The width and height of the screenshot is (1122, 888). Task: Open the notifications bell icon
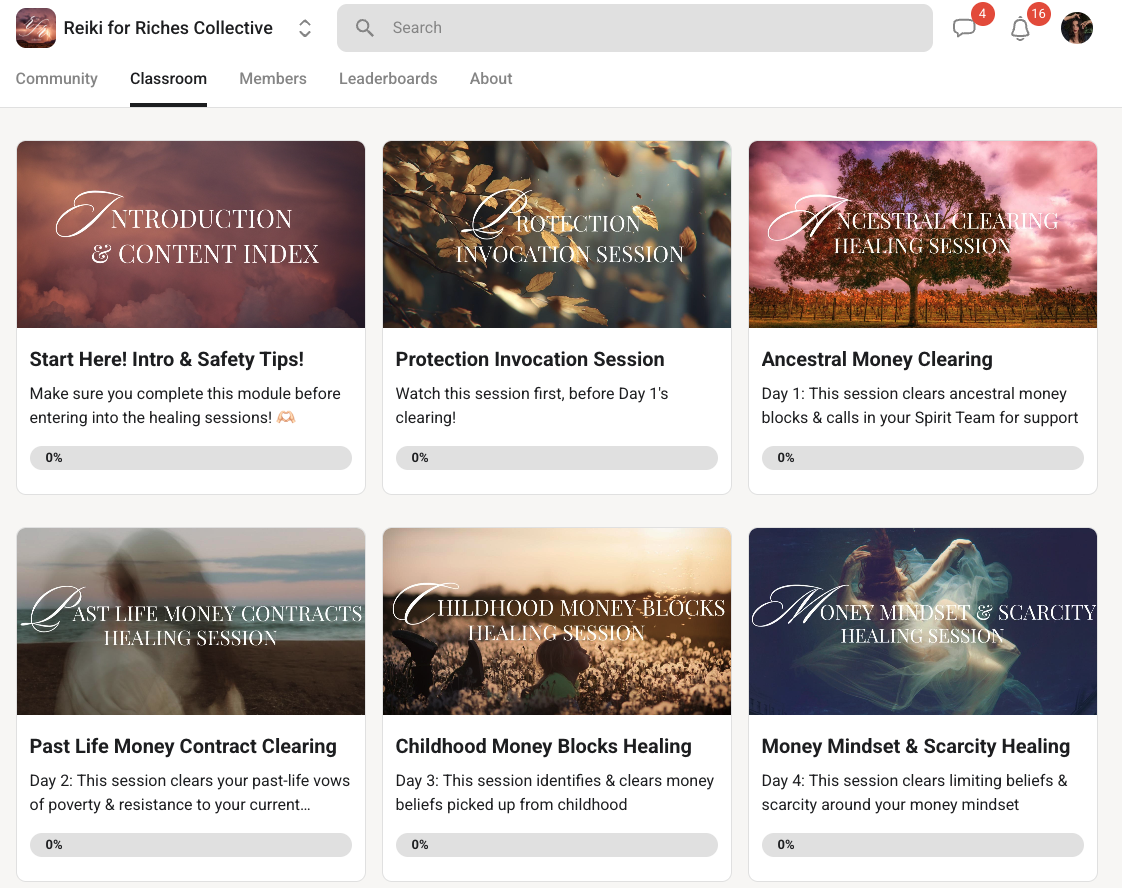pos(1020,29)
